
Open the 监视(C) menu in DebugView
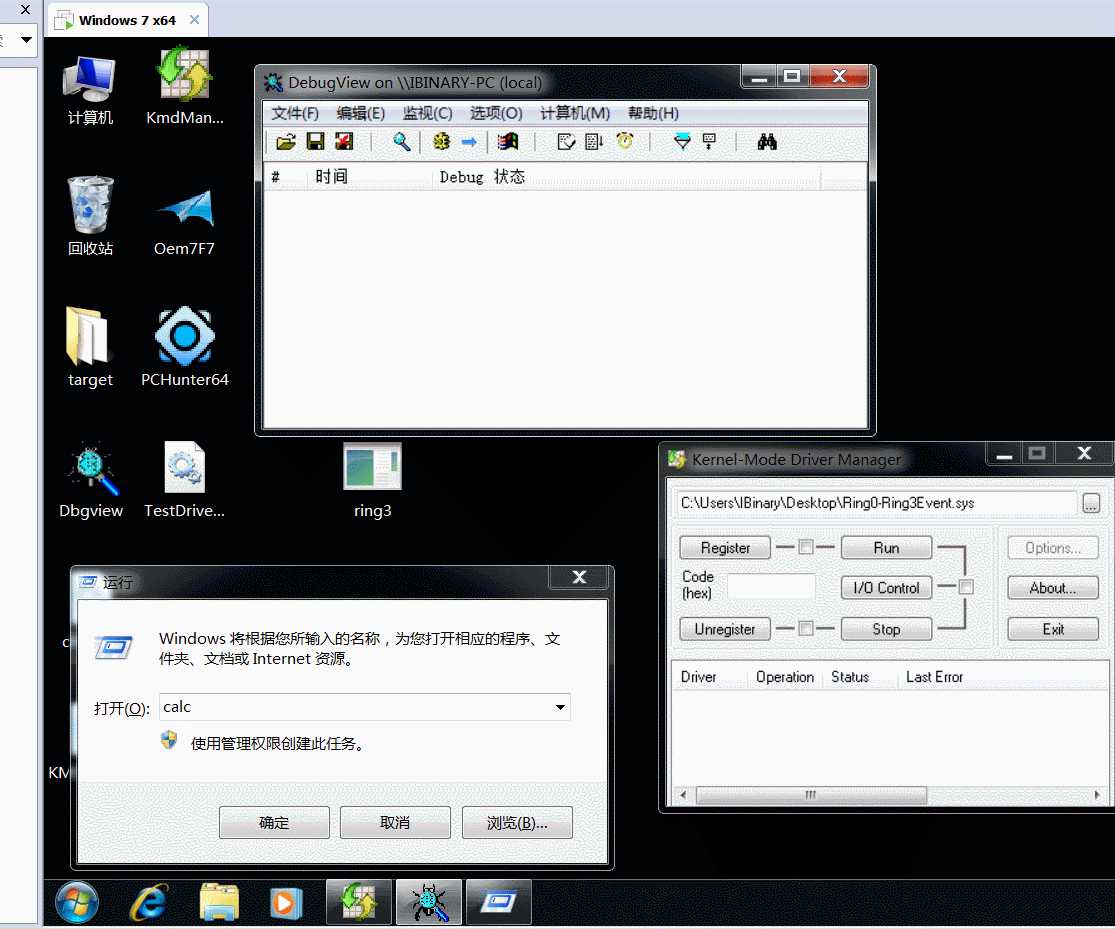(427, 113)
